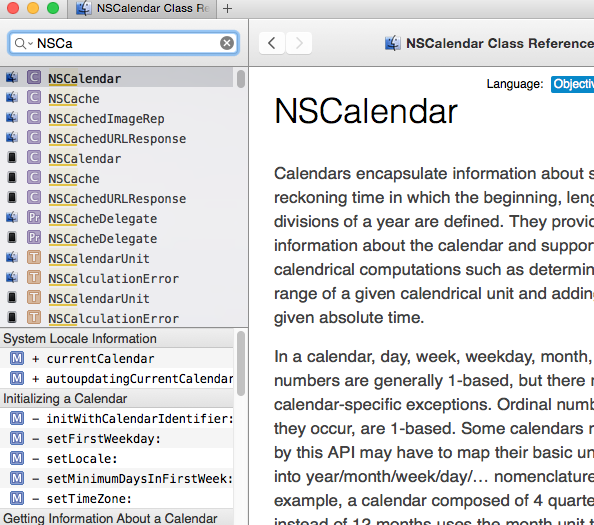This screenshot has width=594, height=525.
Task: Select the OS X NSCalendarUnit type result
Action: click(117, 258)
